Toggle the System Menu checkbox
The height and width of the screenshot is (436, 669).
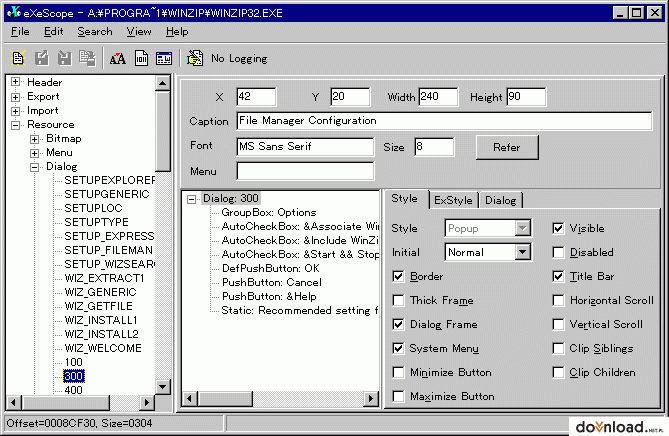tap(398, 348)
